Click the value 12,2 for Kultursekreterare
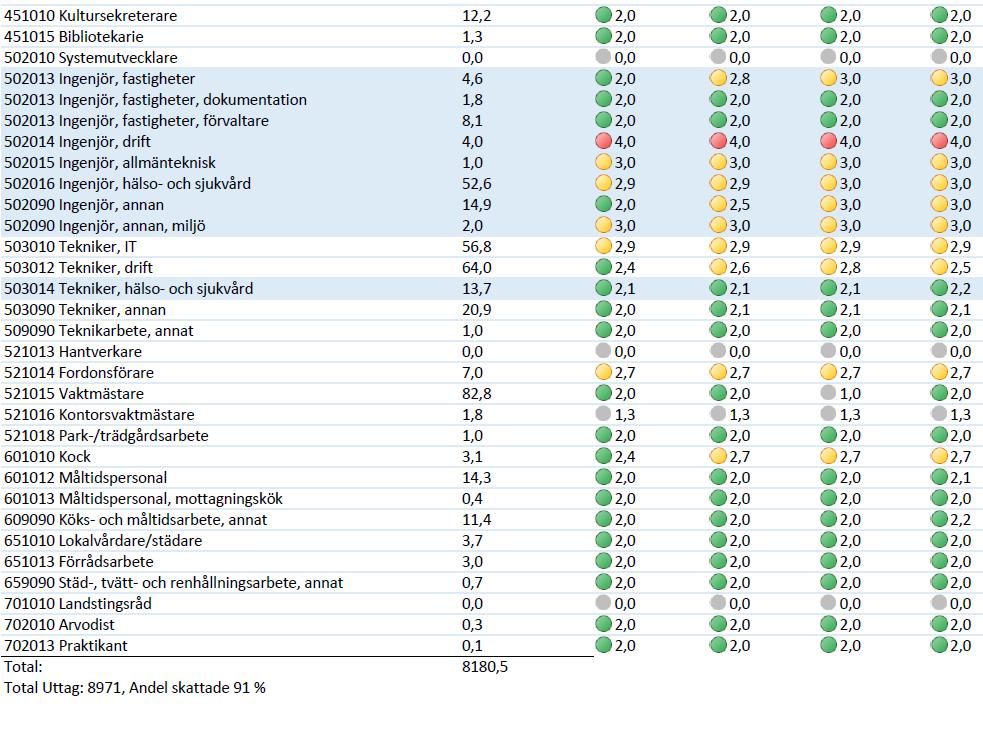 coord(476,16)
